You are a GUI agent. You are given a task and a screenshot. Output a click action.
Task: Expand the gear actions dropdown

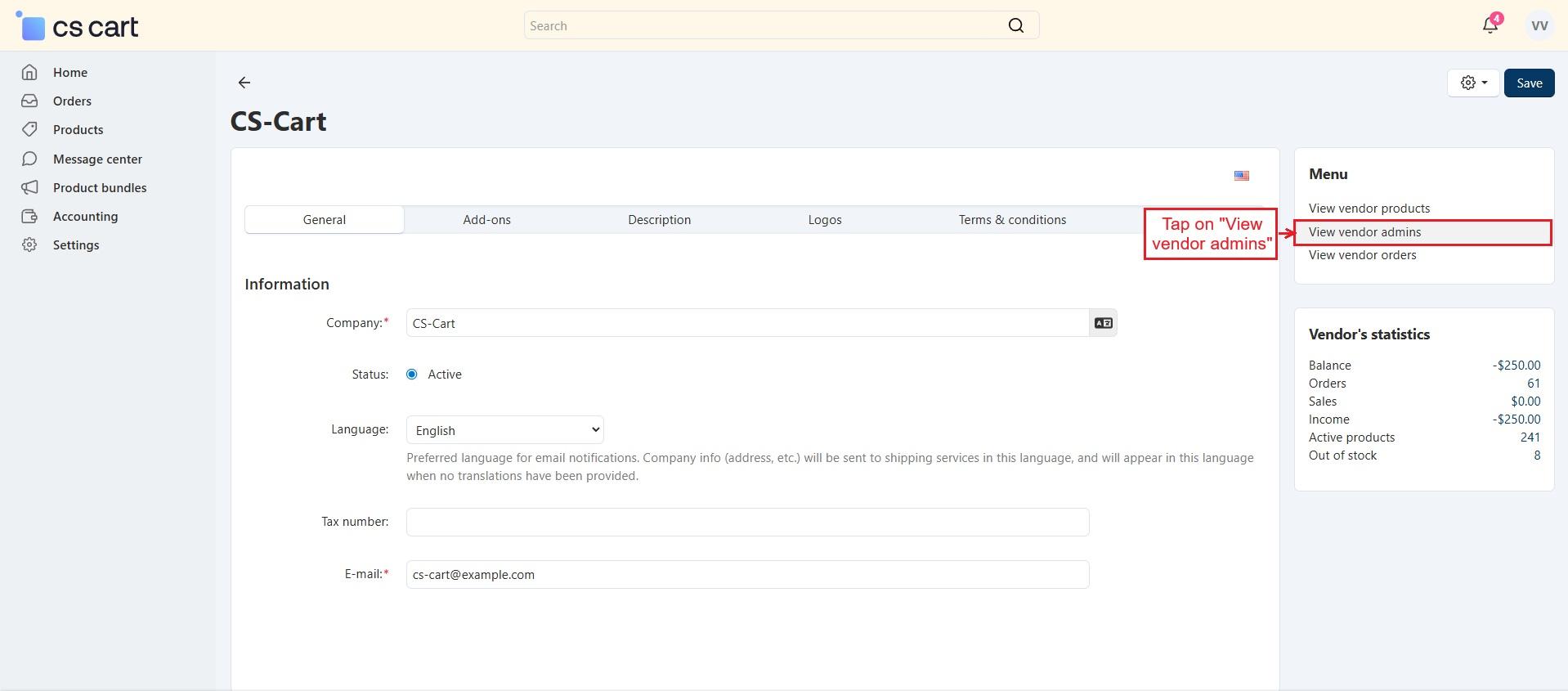tap(1473, 83)
